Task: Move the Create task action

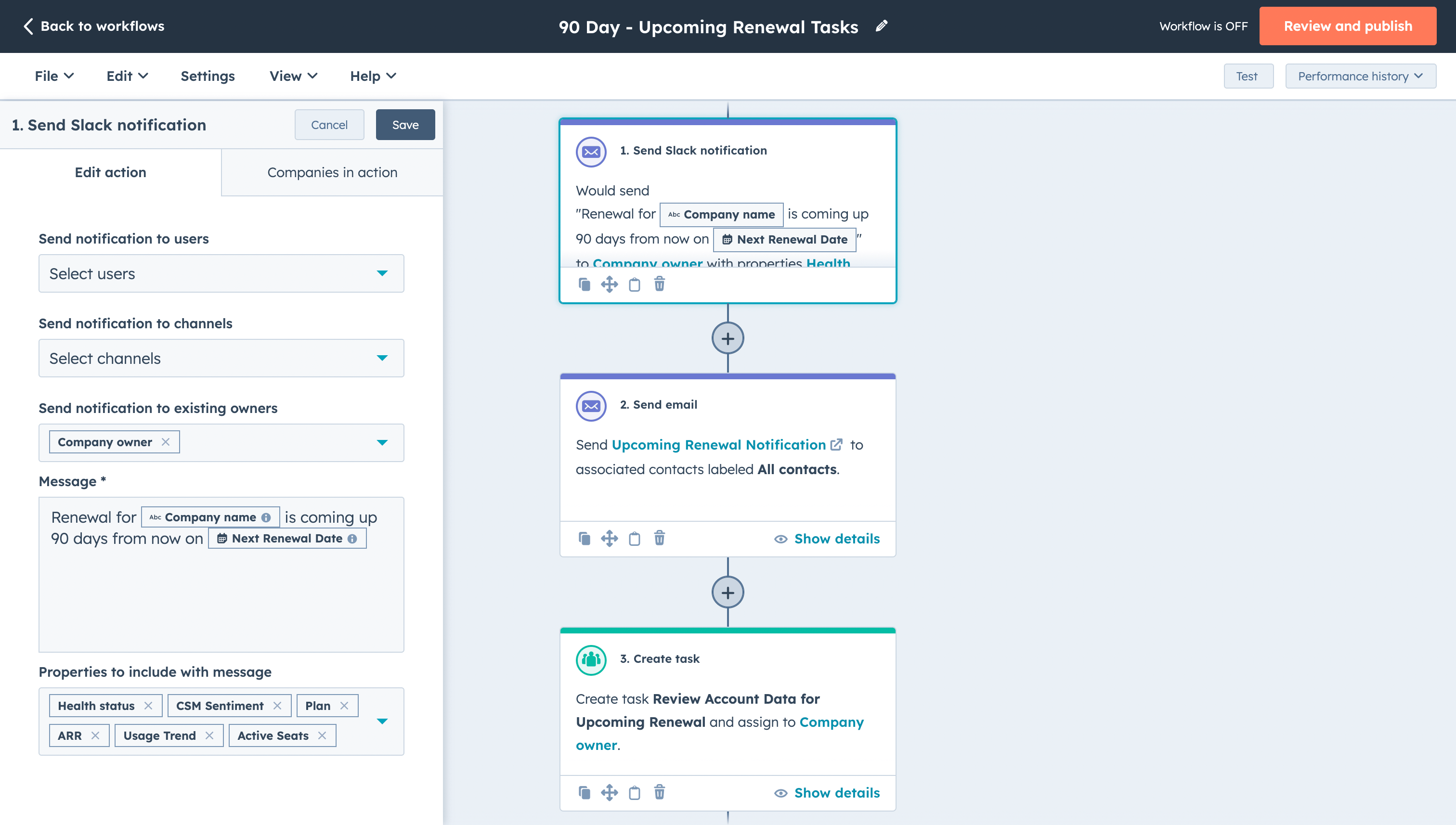Action: [609, 792]
